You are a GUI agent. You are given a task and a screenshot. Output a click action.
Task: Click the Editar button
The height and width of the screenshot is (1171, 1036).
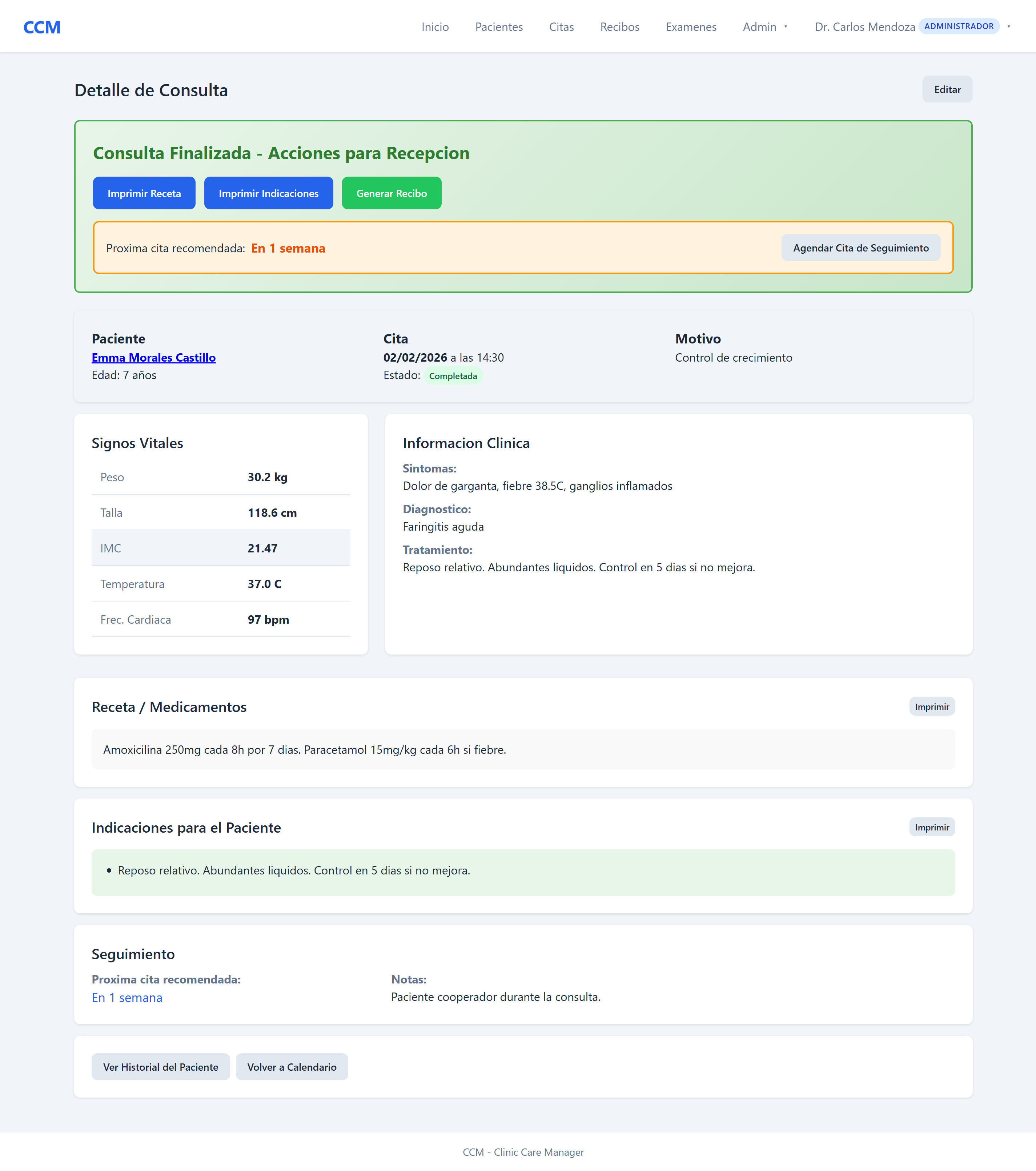(x=947, y=89)
